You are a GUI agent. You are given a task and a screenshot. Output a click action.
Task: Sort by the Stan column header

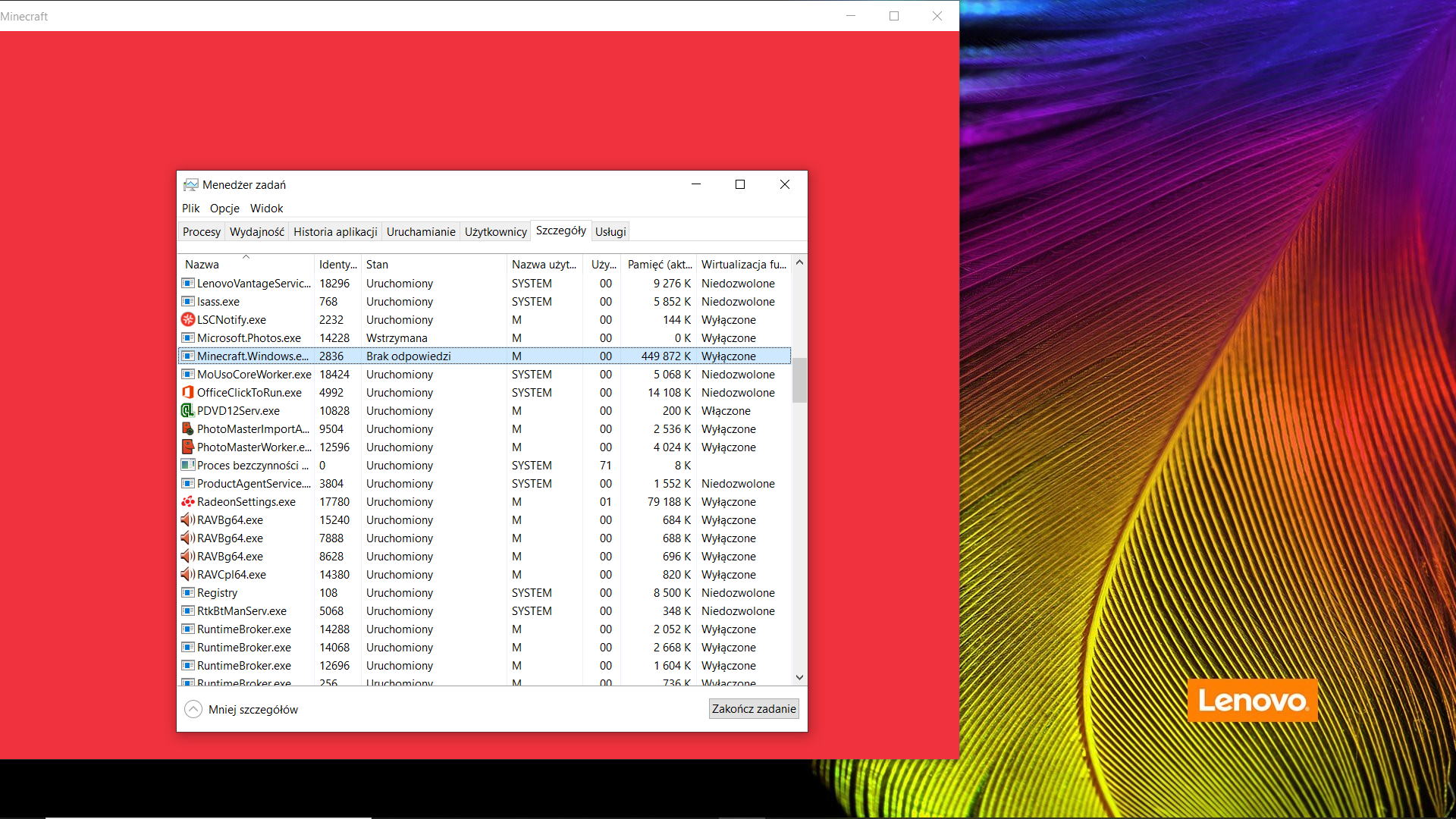point(377,265)
